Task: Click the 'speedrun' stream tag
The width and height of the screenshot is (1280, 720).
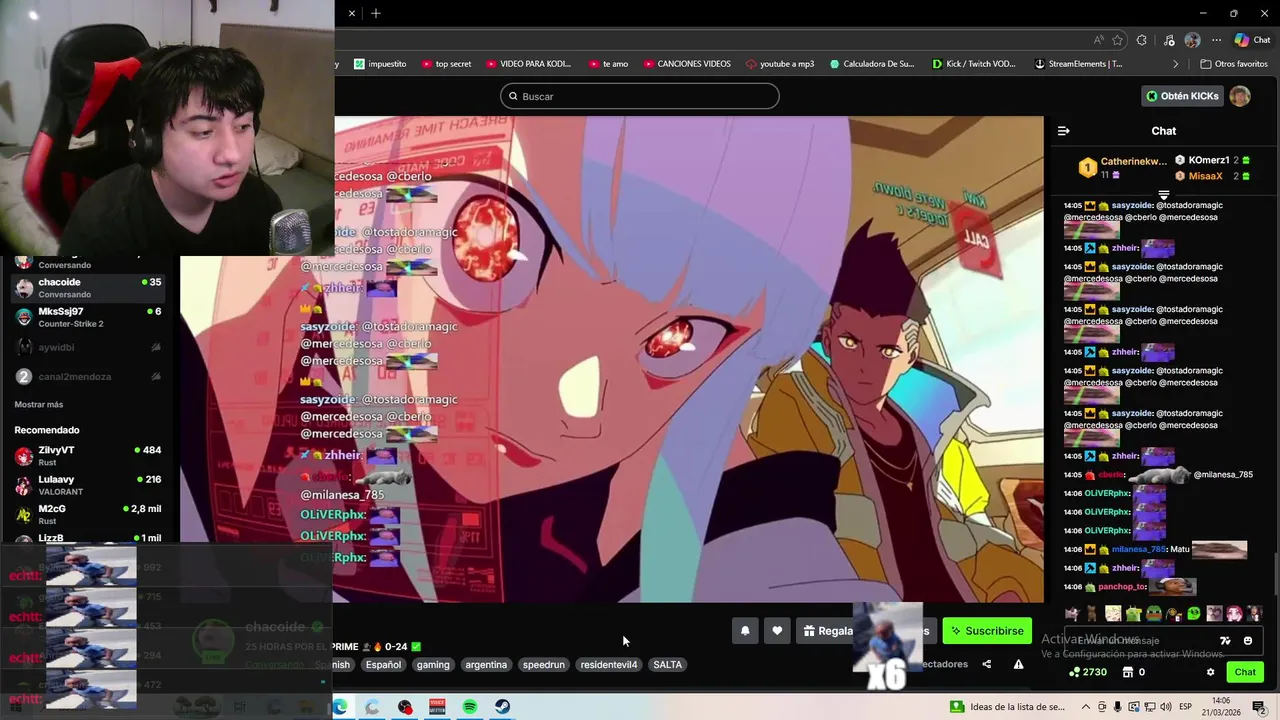Action: (544, 664)
